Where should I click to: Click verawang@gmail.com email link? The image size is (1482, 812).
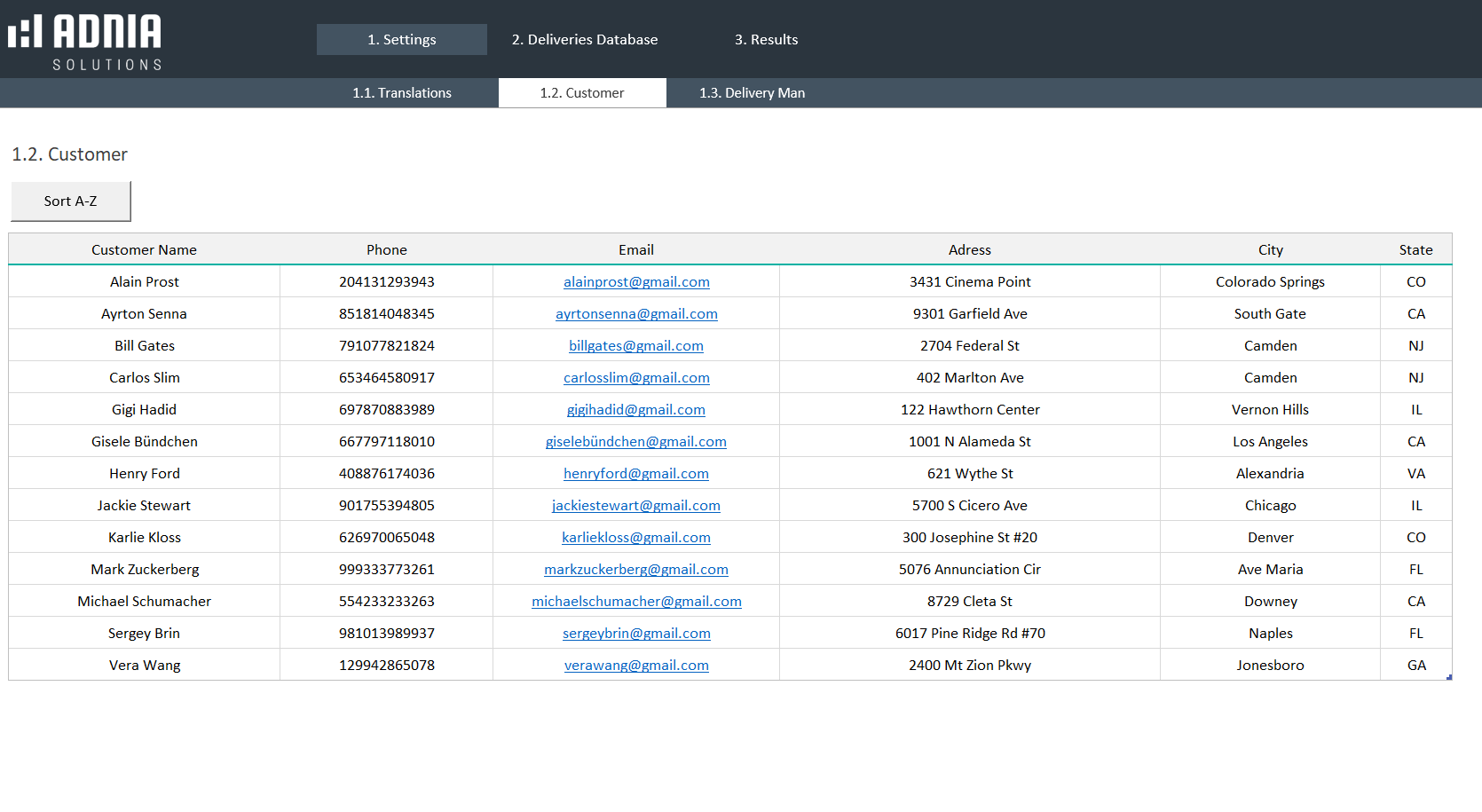tap(636, 666)
